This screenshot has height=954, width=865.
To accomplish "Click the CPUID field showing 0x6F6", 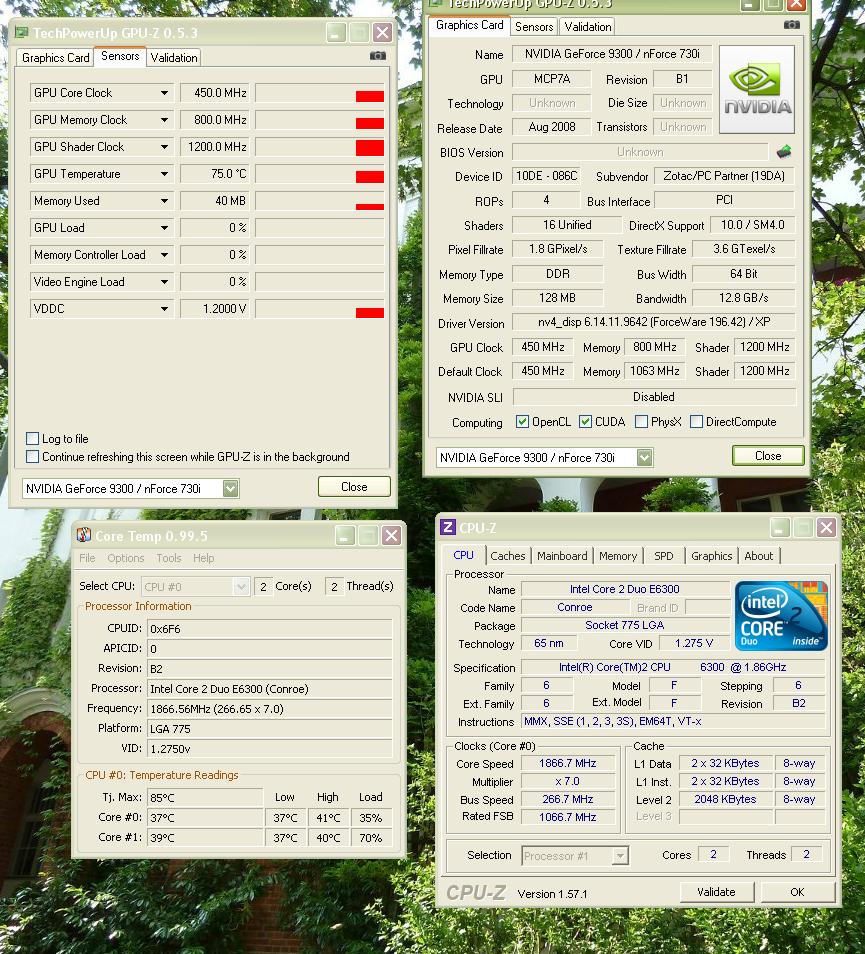I will coord(269,629).
